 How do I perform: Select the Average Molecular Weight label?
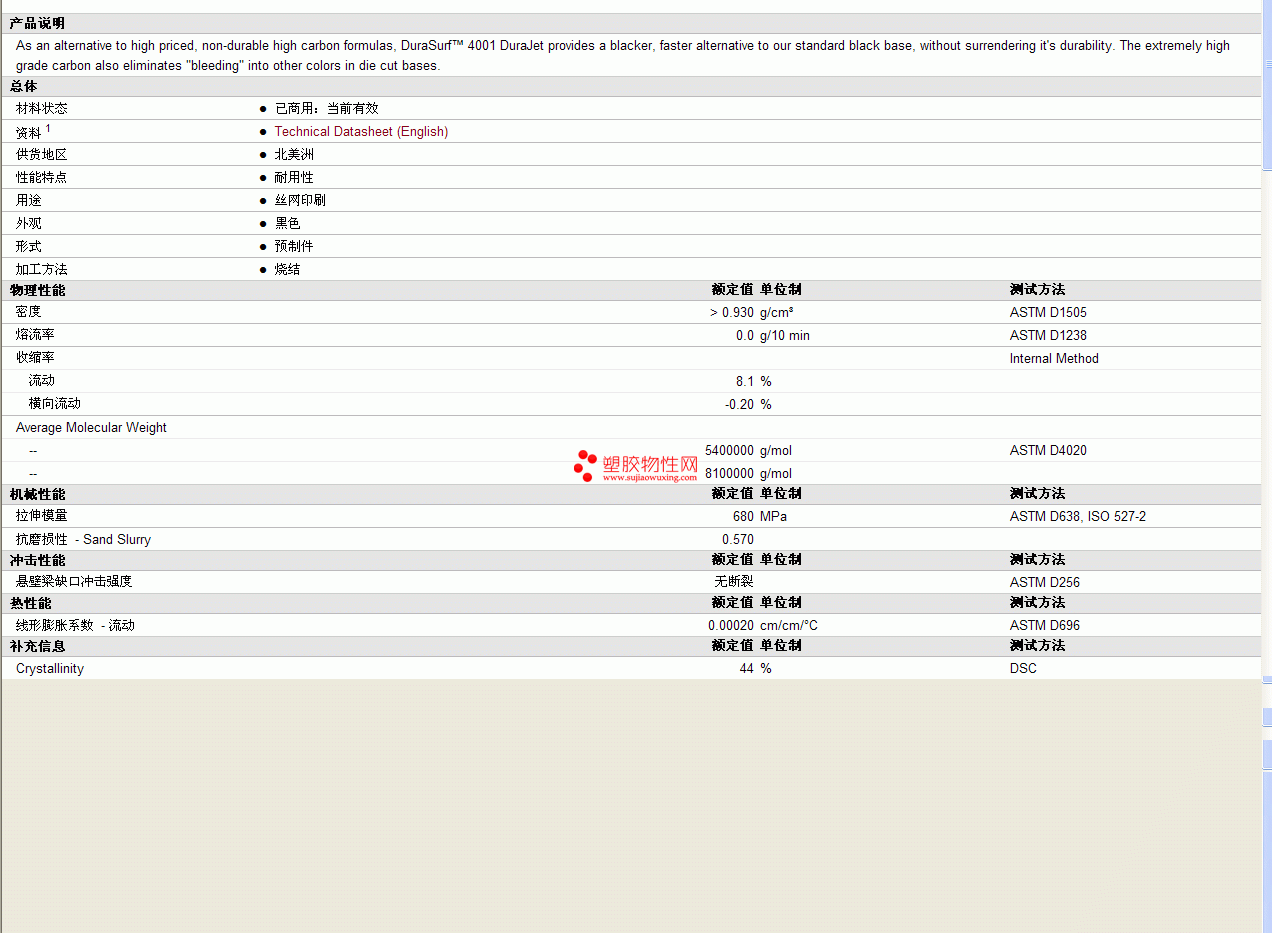tap(91, 427)
